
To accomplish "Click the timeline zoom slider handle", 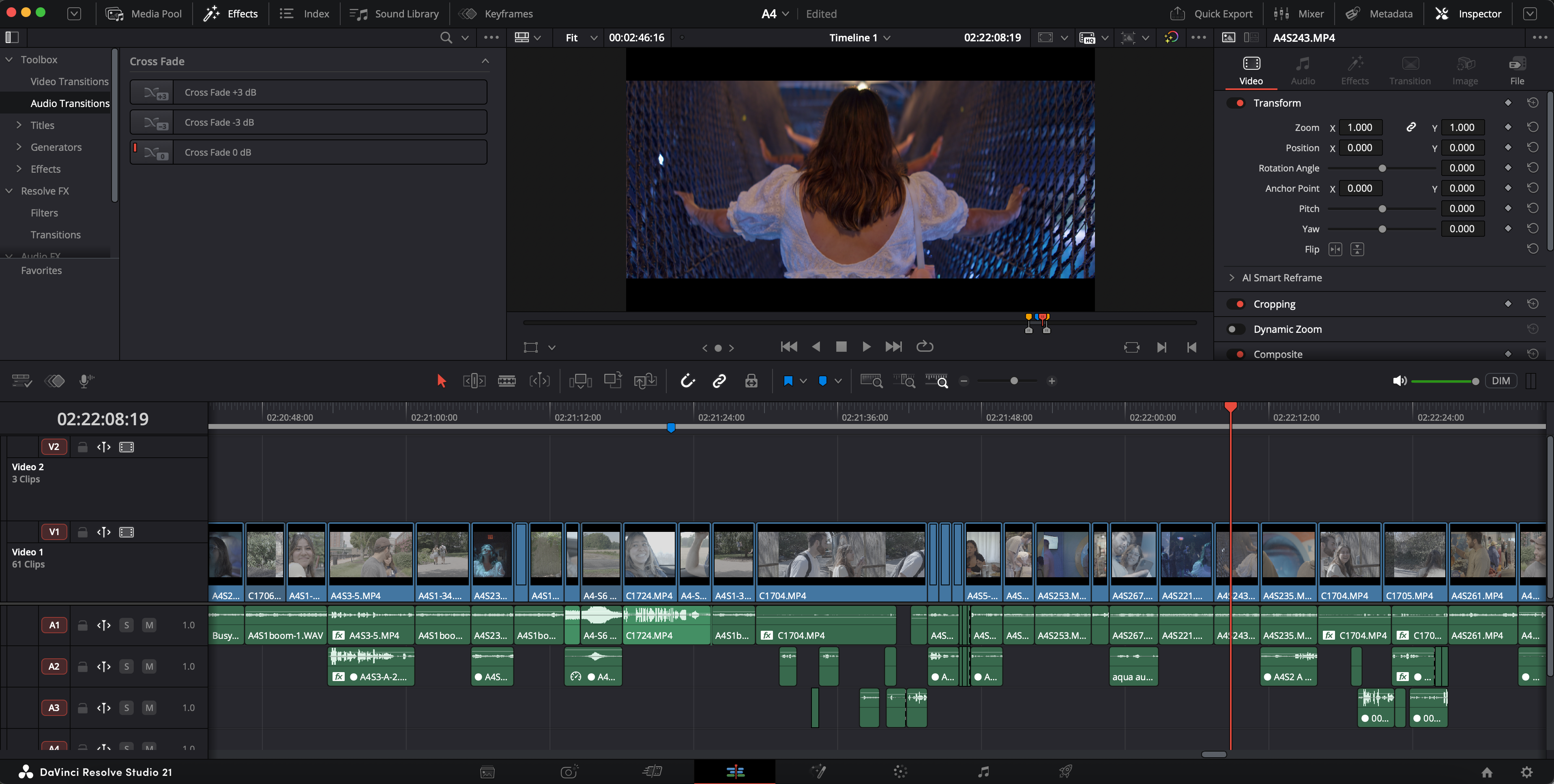I will point(1014,381).
